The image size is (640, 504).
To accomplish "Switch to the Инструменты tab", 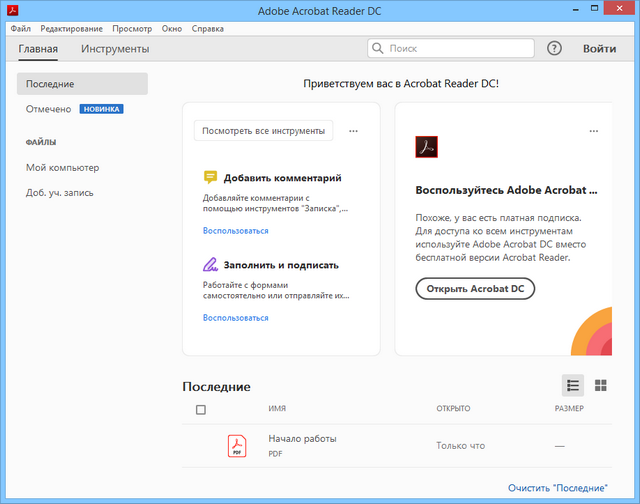I will (x=115, y=48).
